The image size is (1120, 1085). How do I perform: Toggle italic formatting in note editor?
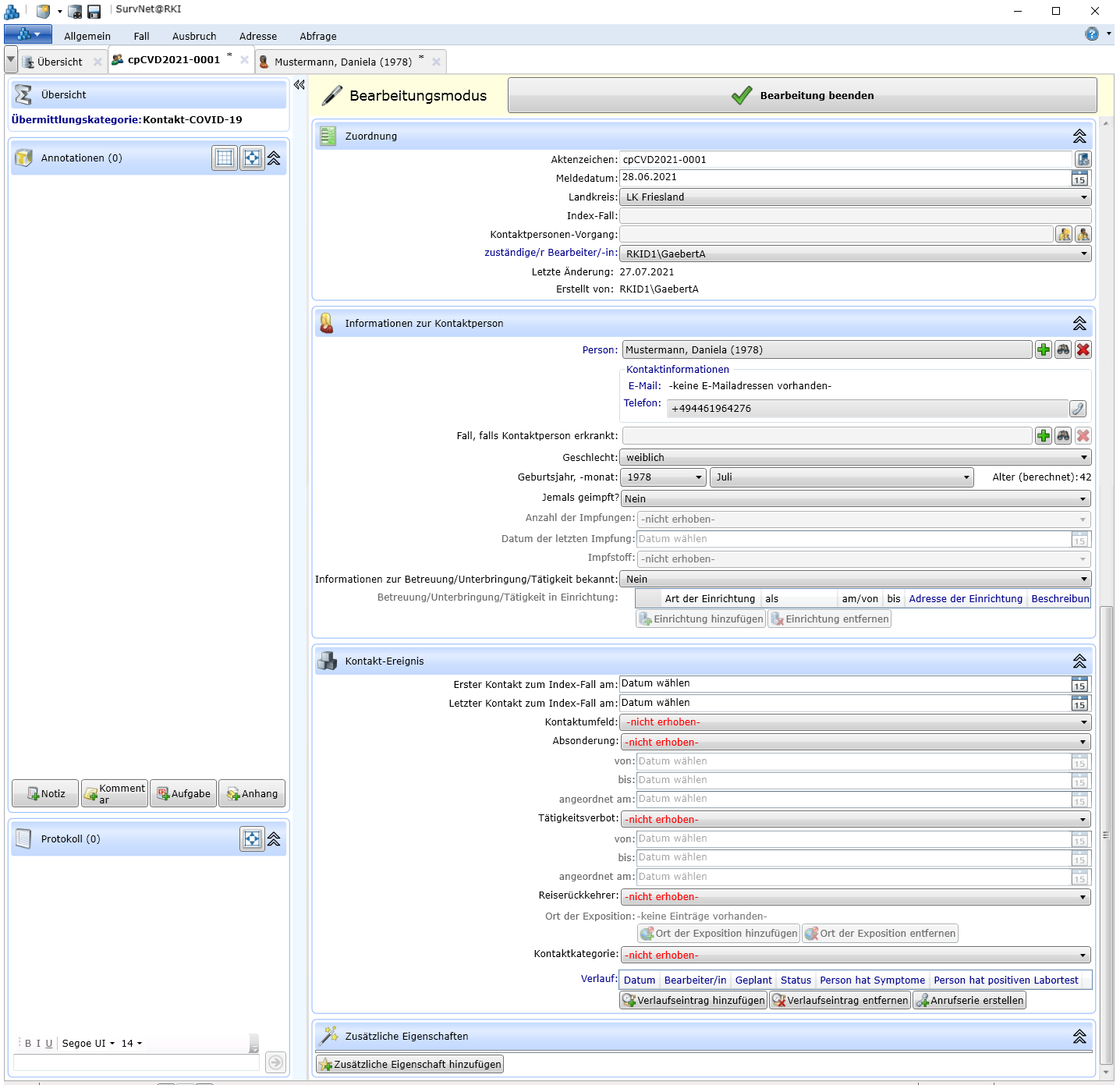click(38, 1044)
